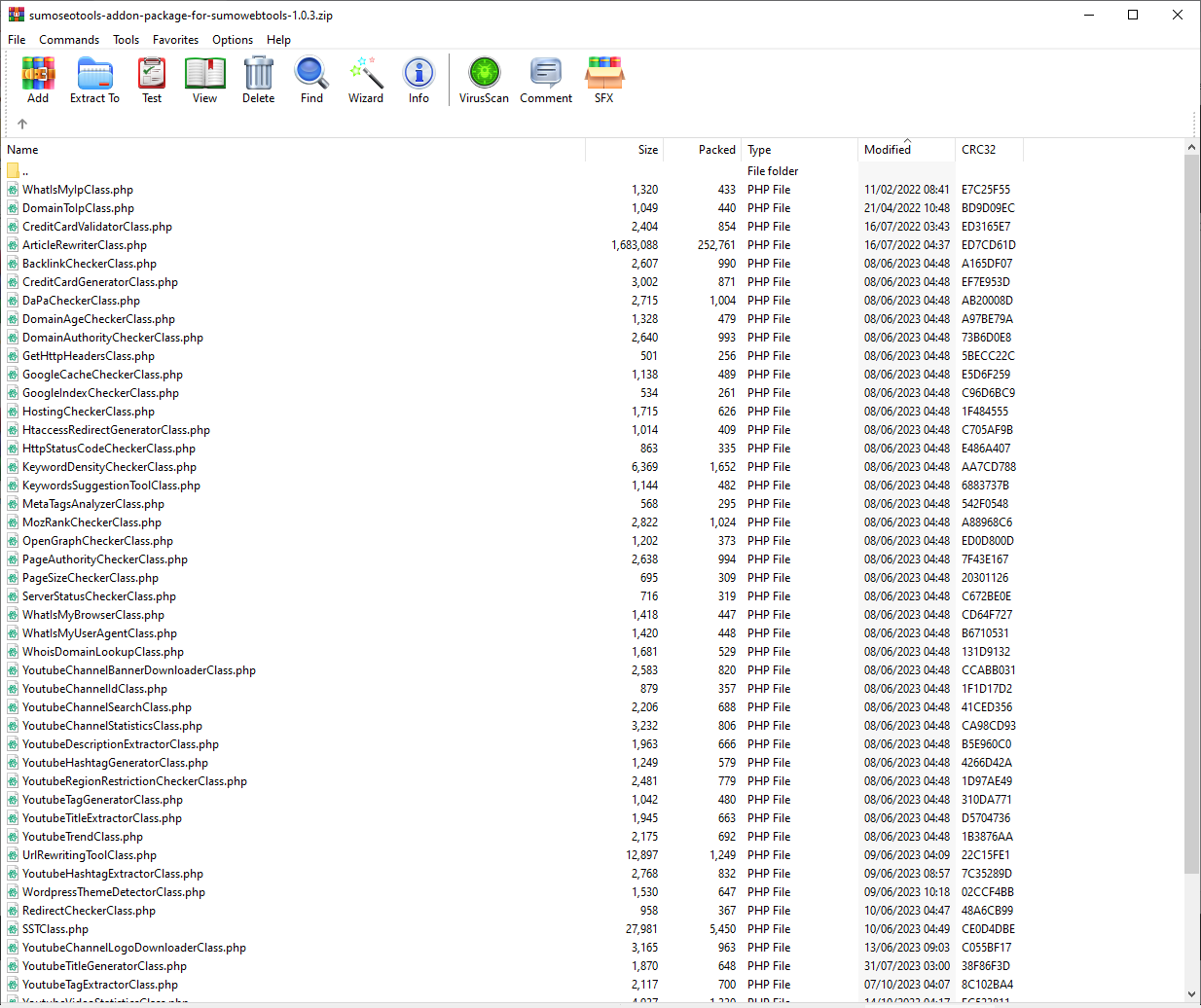This screenshot has height=1008, width=1201.
Task: Sort list by Name column header
Action: click(23, 150)
